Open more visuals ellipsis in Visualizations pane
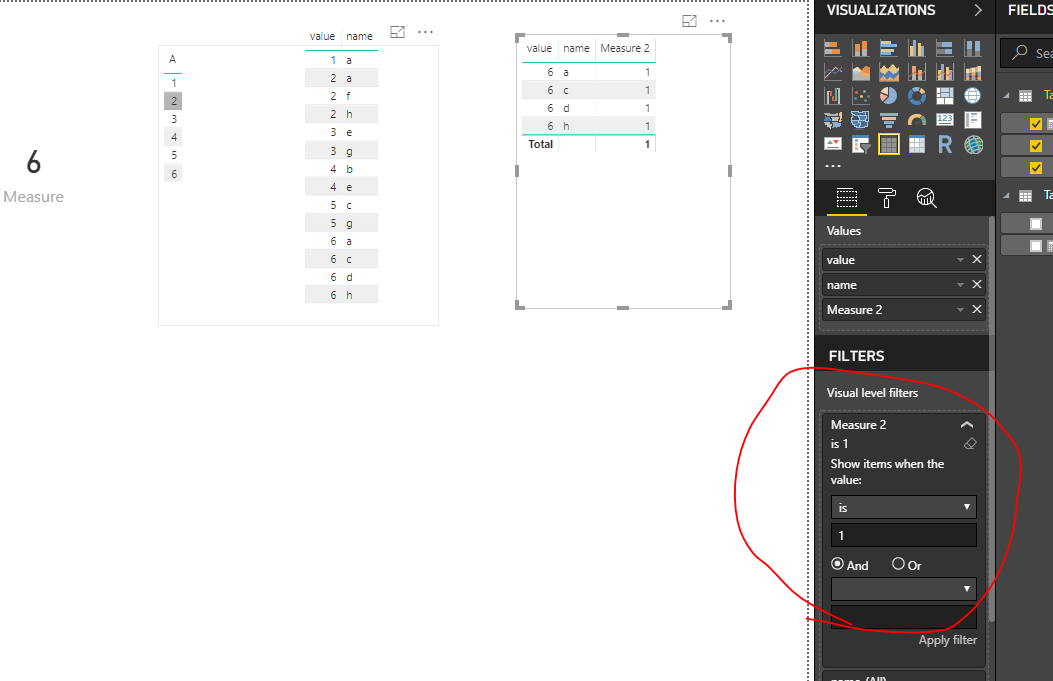1053x681 pixels. pyautogui.click(x=833, y=165)
